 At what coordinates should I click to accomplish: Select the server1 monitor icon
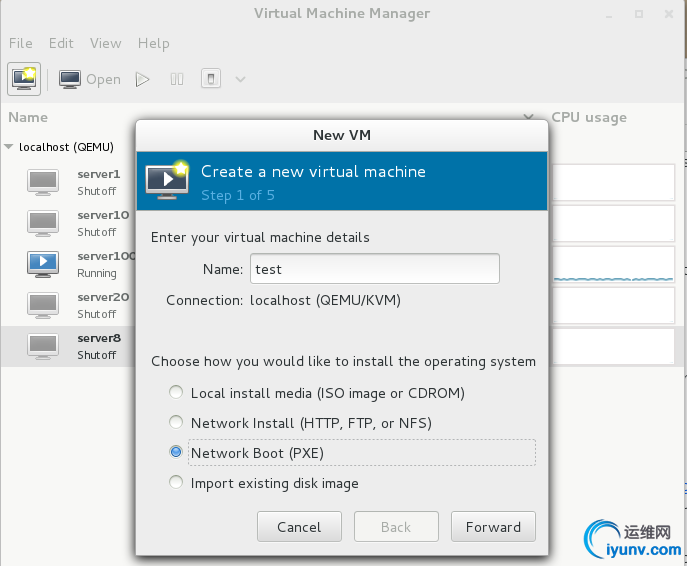tap(42, 182)
